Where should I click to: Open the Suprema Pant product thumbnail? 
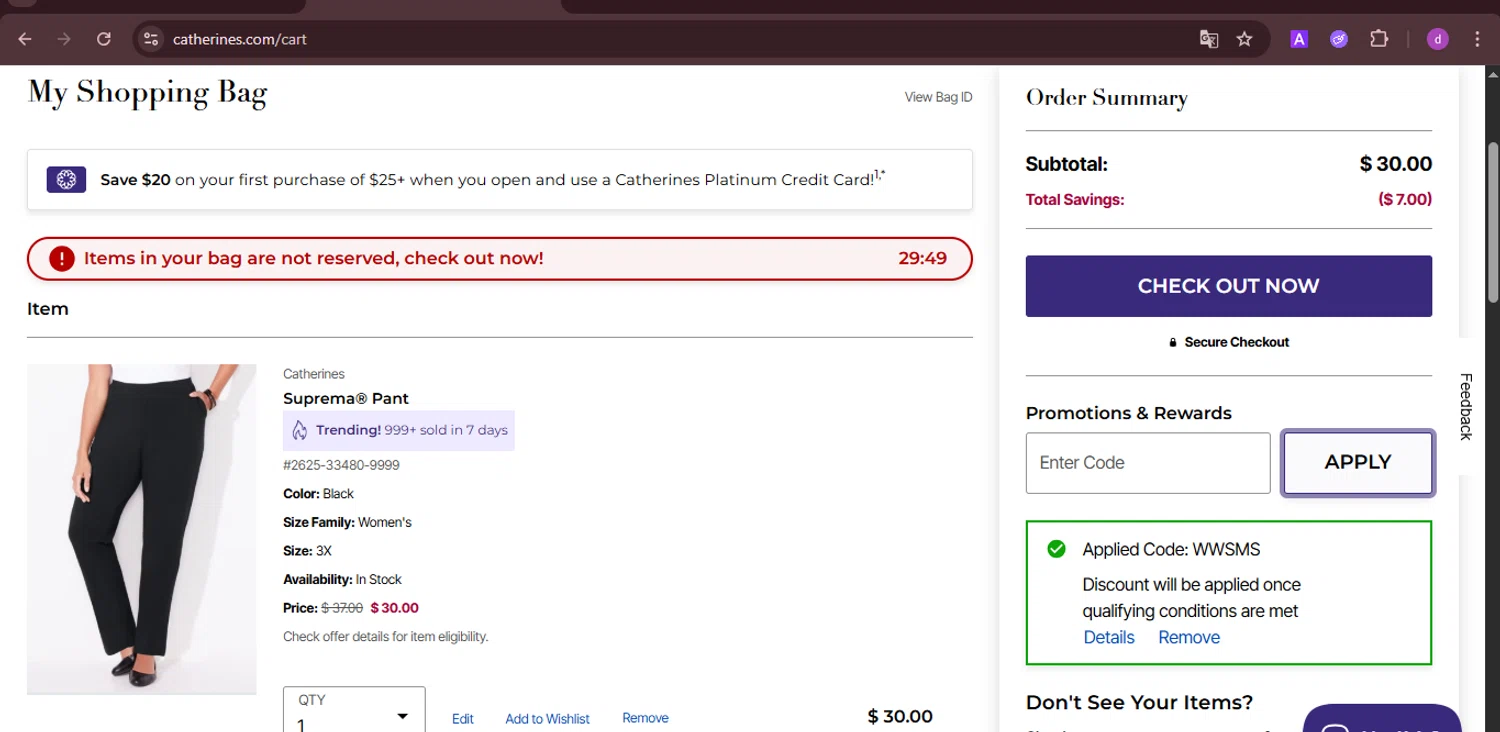click(141, 529)
